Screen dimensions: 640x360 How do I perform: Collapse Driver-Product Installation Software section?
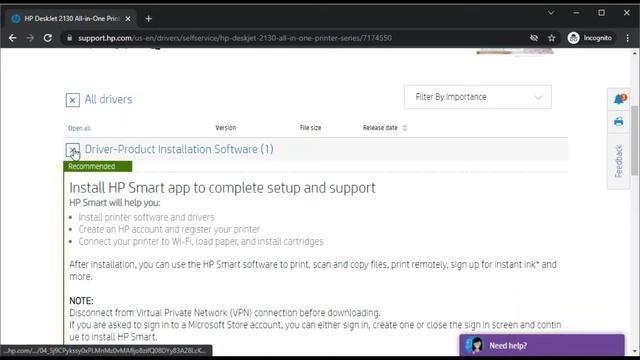tap(73, 150)
